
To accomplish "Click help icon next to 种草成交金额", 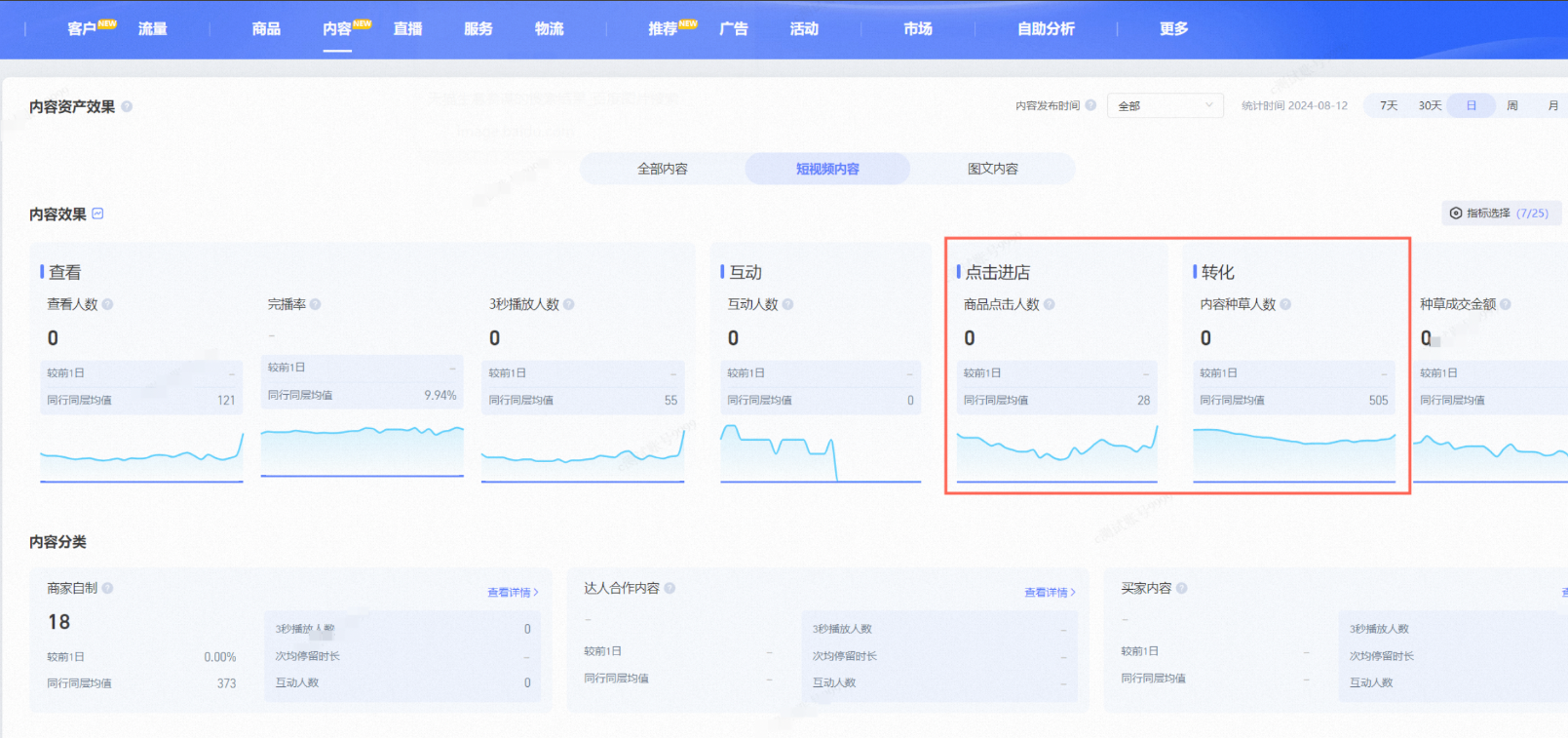I will click(x=1506, y=304).
